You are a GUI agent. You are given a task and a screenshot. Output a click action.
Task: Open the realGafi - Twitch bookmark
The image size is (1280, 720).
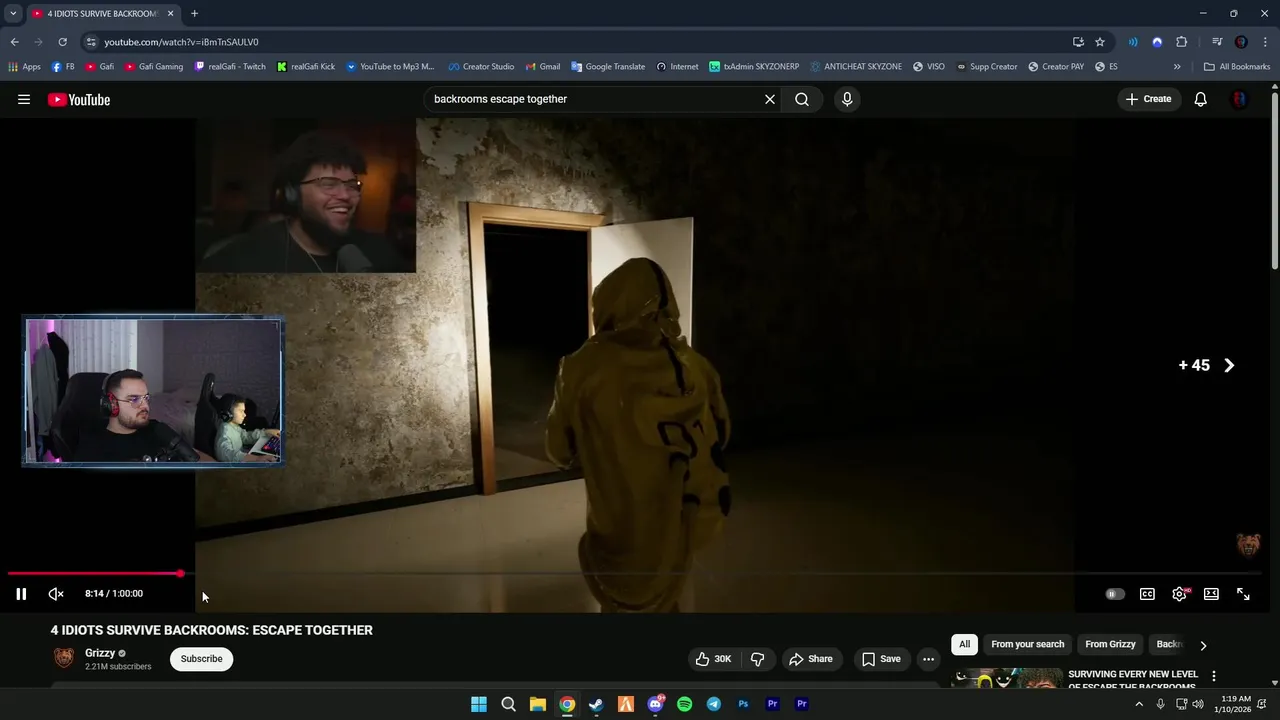click(230, 67)
